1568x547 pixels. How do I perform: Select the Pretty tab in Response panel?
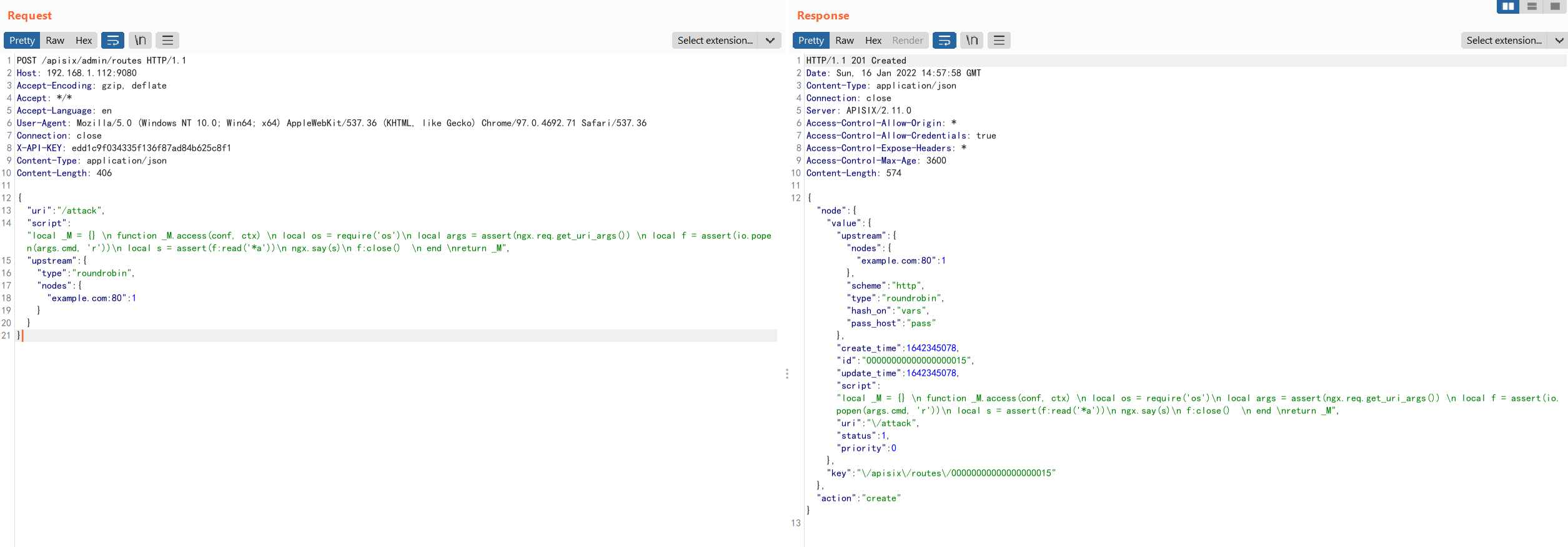[811, 41]
